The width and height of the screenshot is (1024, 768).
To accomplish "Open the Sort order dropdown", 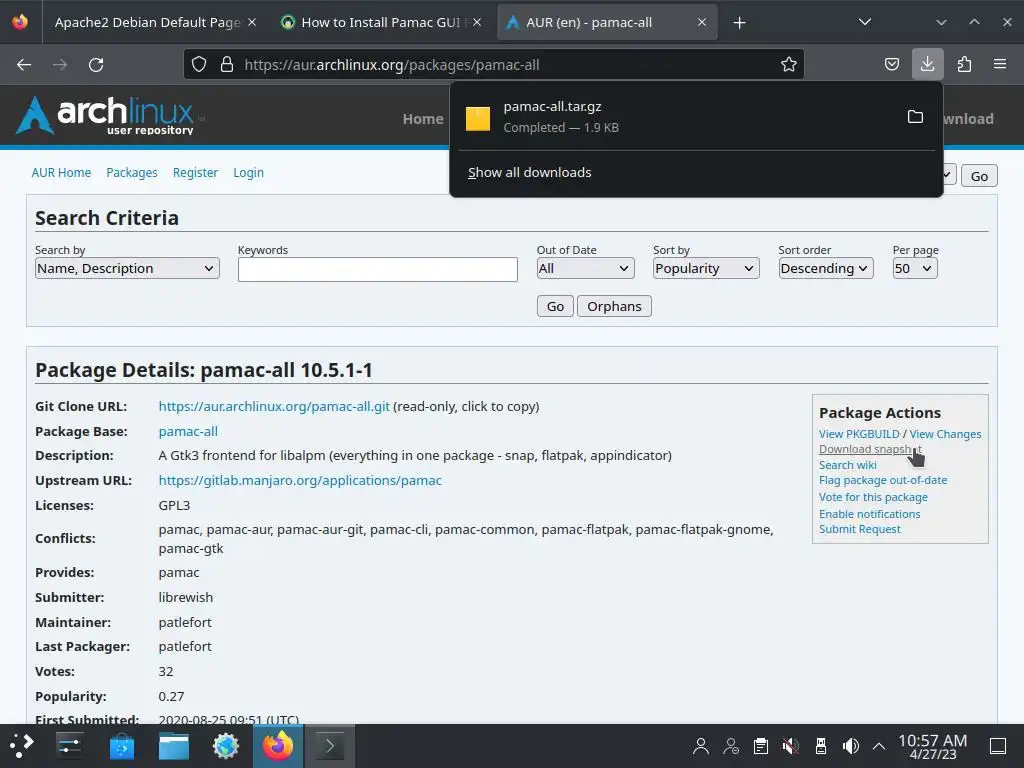I will [825, 268].
